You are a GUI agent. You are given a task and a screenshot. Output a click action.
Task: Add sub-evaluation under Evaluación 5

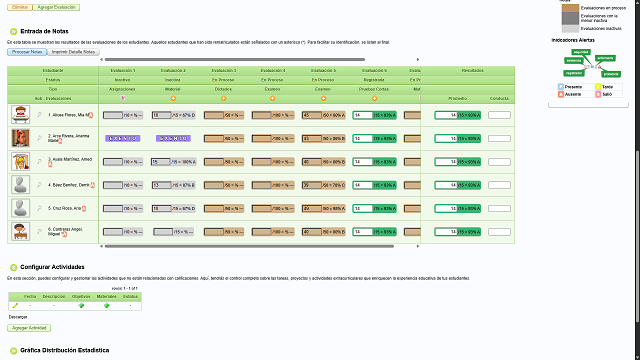[x=323, y=98]
